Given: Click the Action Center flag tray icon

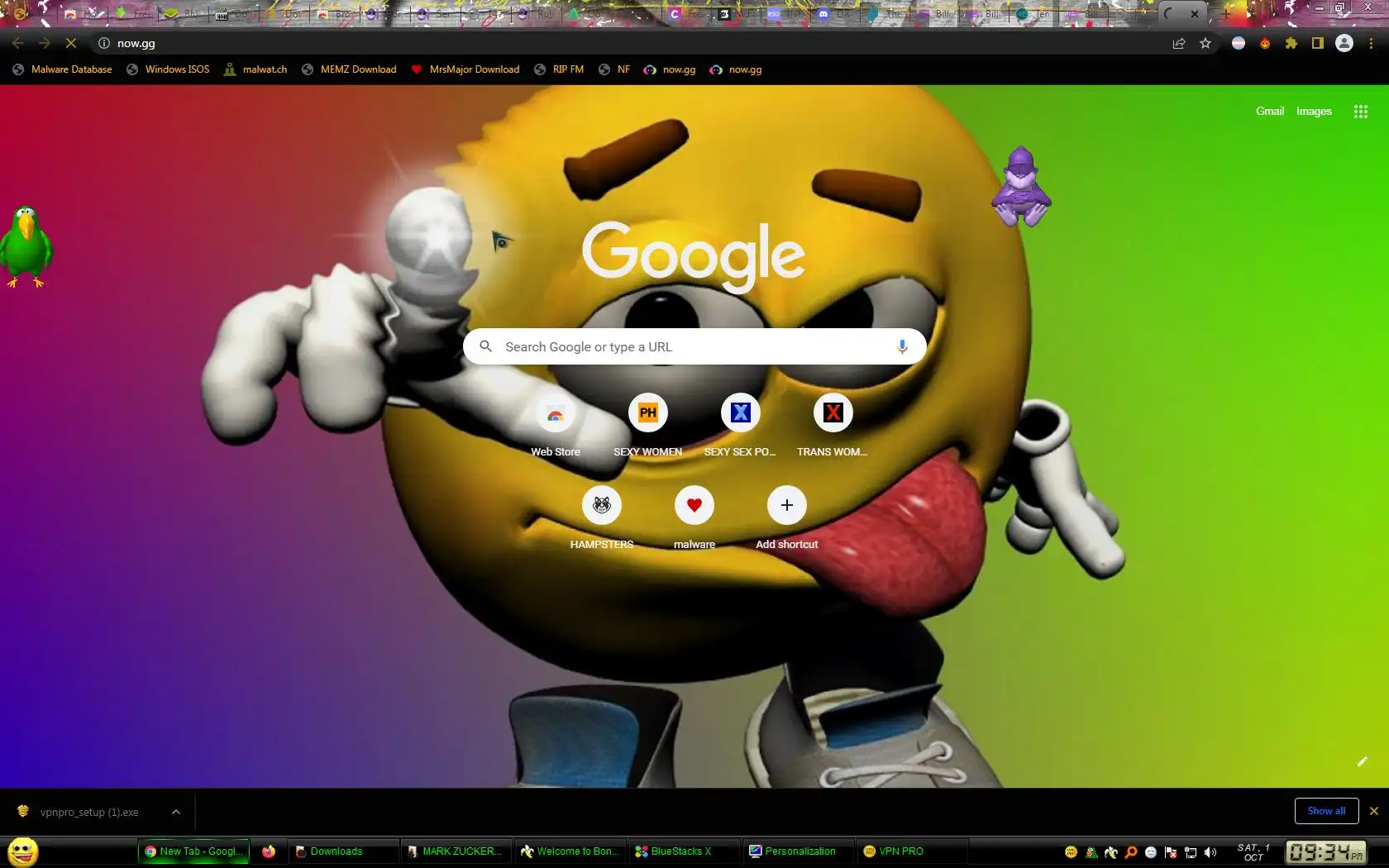Looking at the screenshot, I should pos(1171,852).
